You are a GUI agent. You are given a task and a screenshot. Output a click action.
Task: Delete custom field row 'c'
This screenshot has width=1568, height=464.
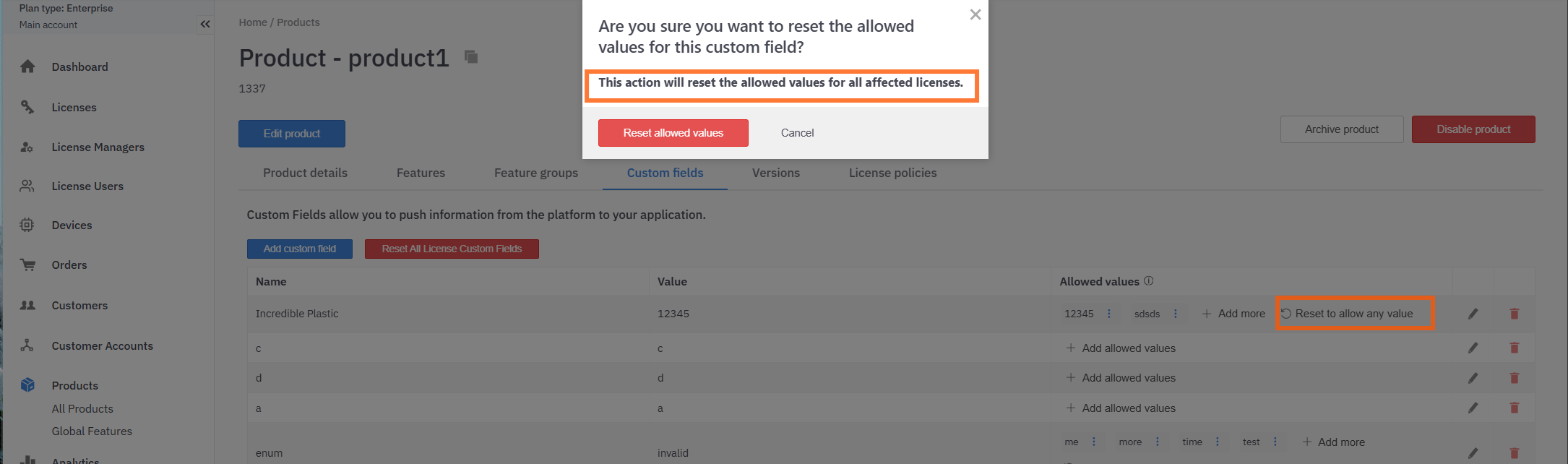1514,348
